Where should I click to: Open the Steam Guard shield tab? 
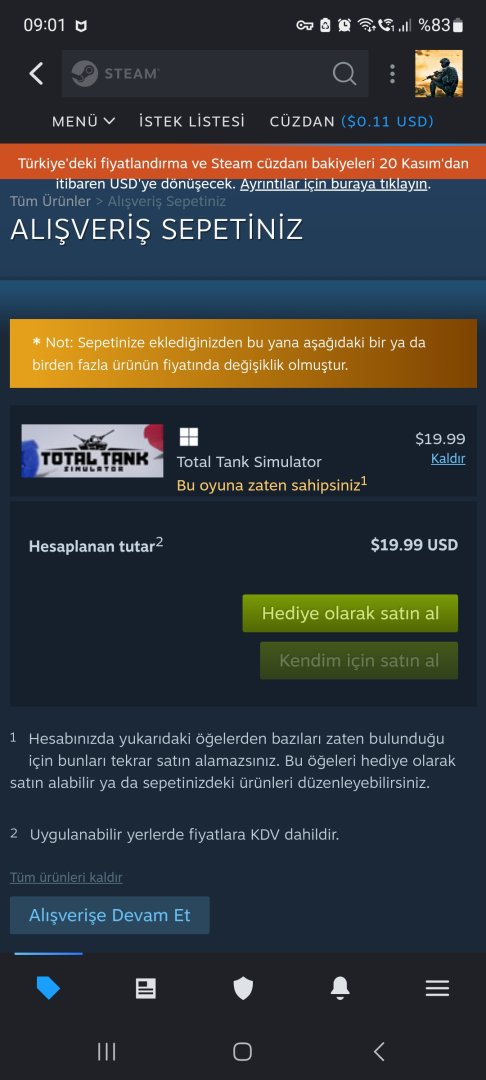(243, 988)
